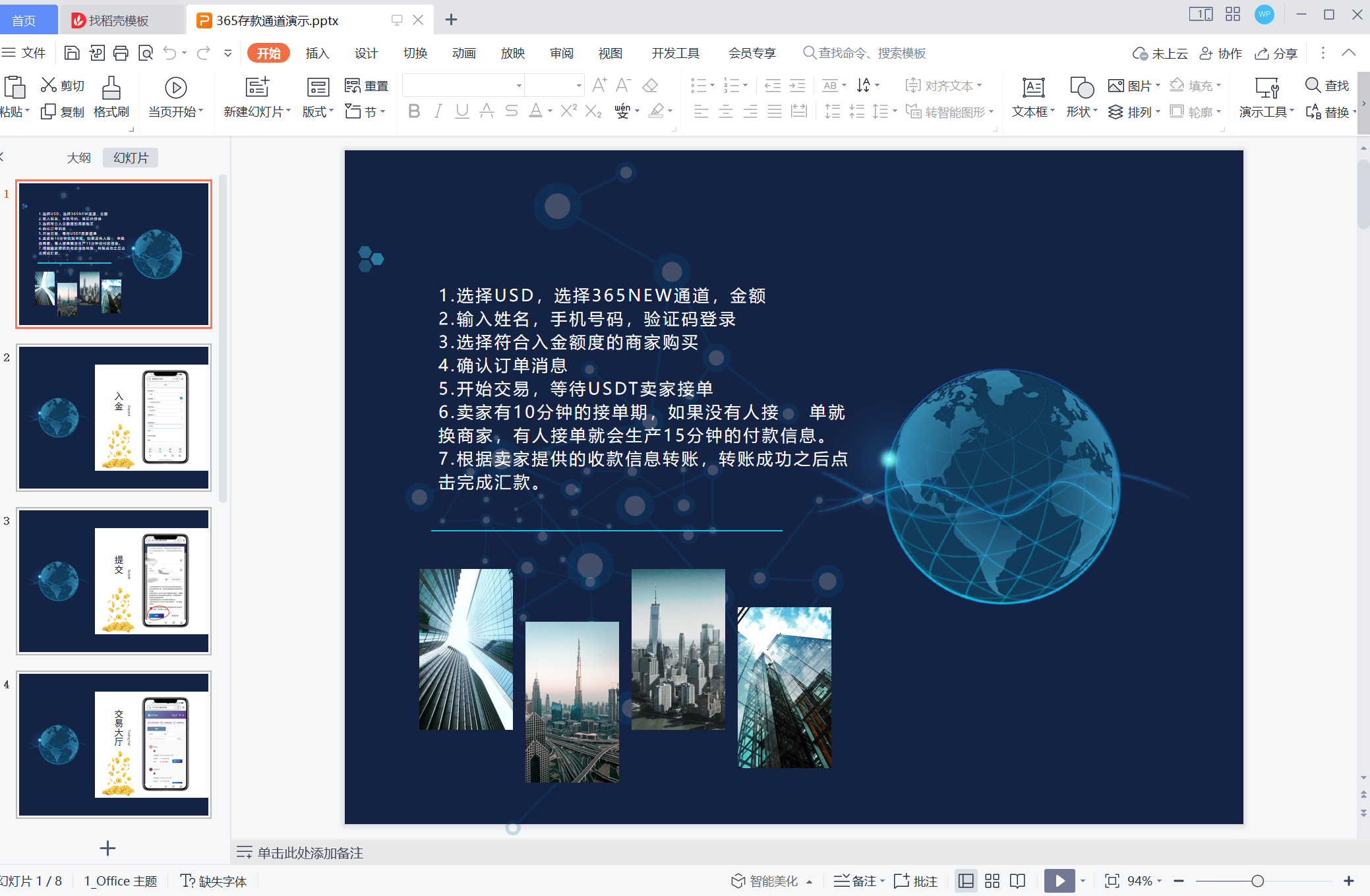Open the font size dropdown
The height and width of the screenshot is (896, 1370).
coord(579,86)
